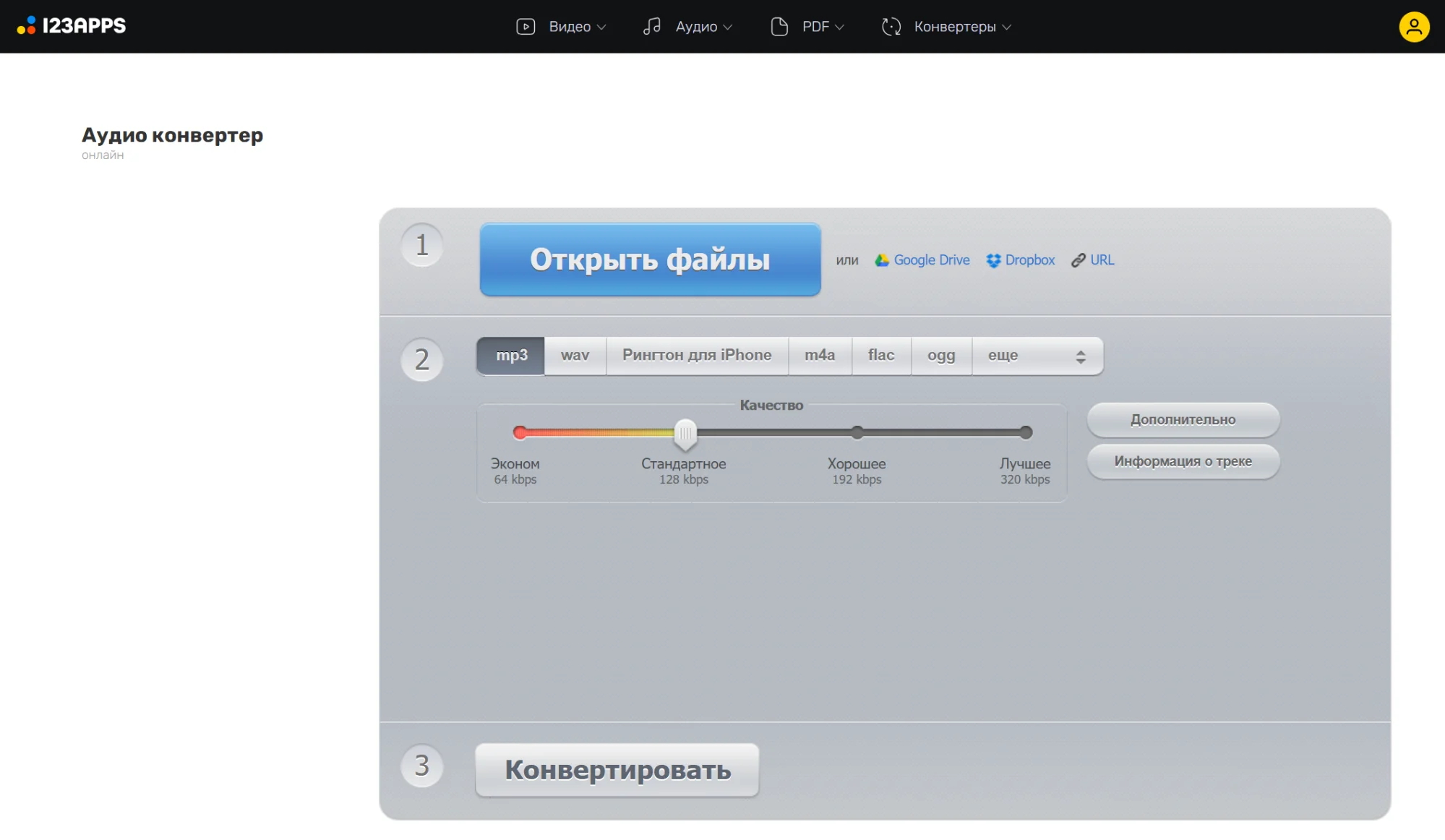Select the mp3 format tab

(x=511, y=356)
